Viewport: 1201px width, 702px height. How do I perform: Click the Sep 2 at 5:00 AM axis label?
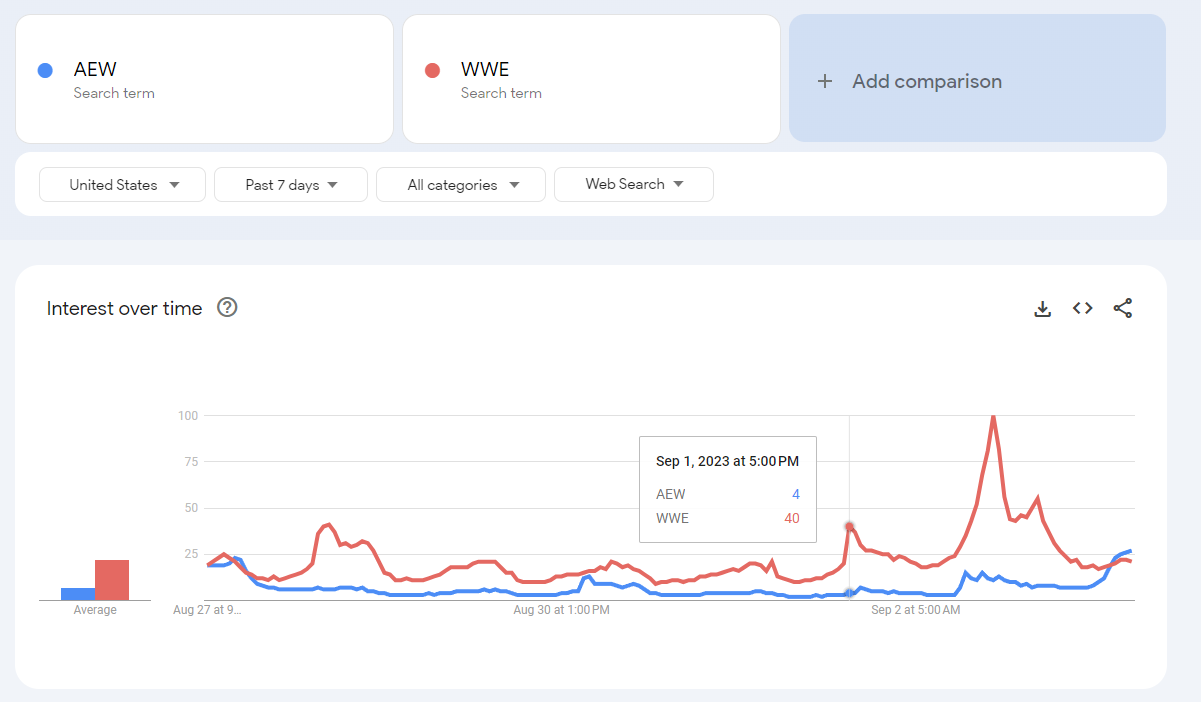[915, 609]
